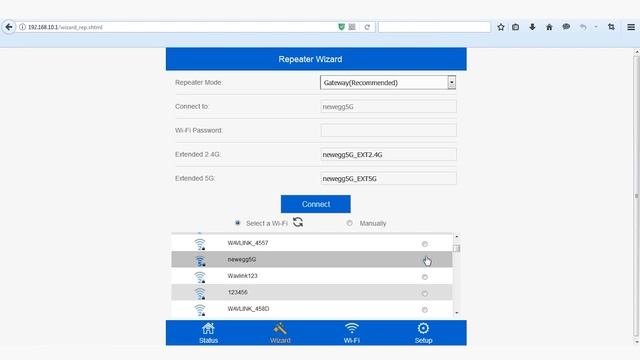640x360 pixels.
Task: Refresh the Wi-Fi list with the reload icon
Action: (x=298, y=222)
